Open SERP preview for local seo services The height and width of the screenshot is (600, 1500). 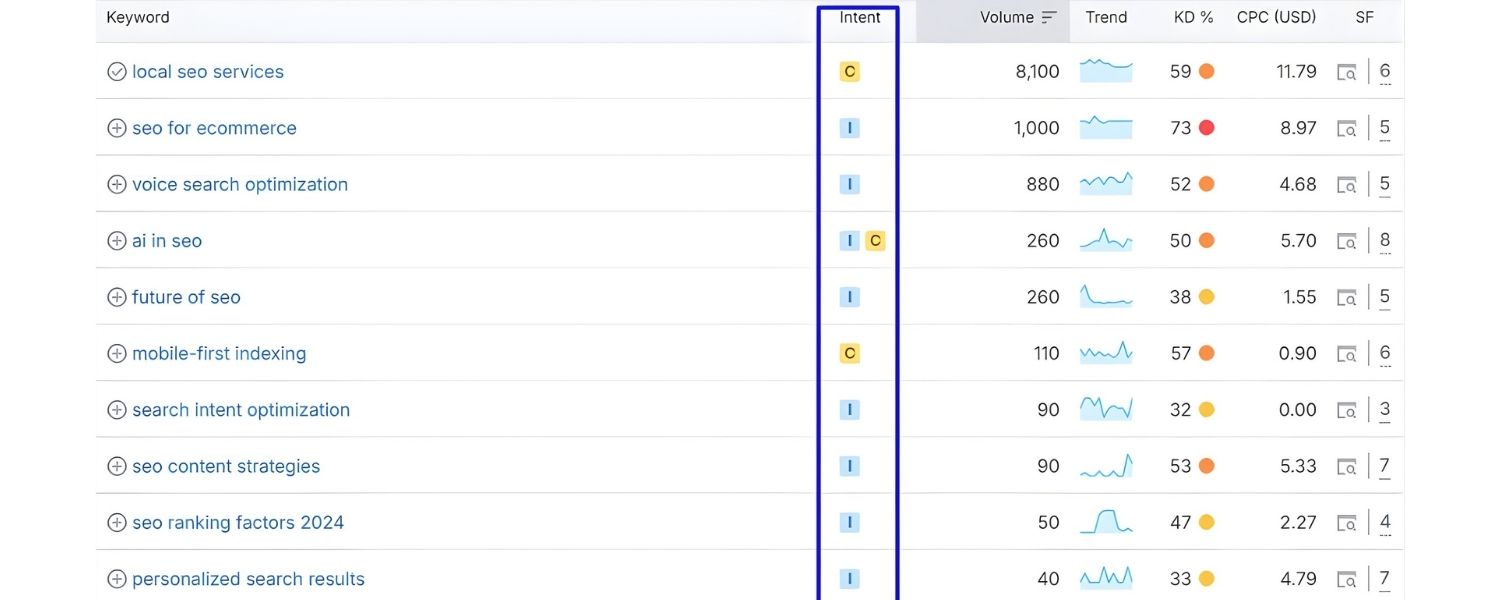1345,71
